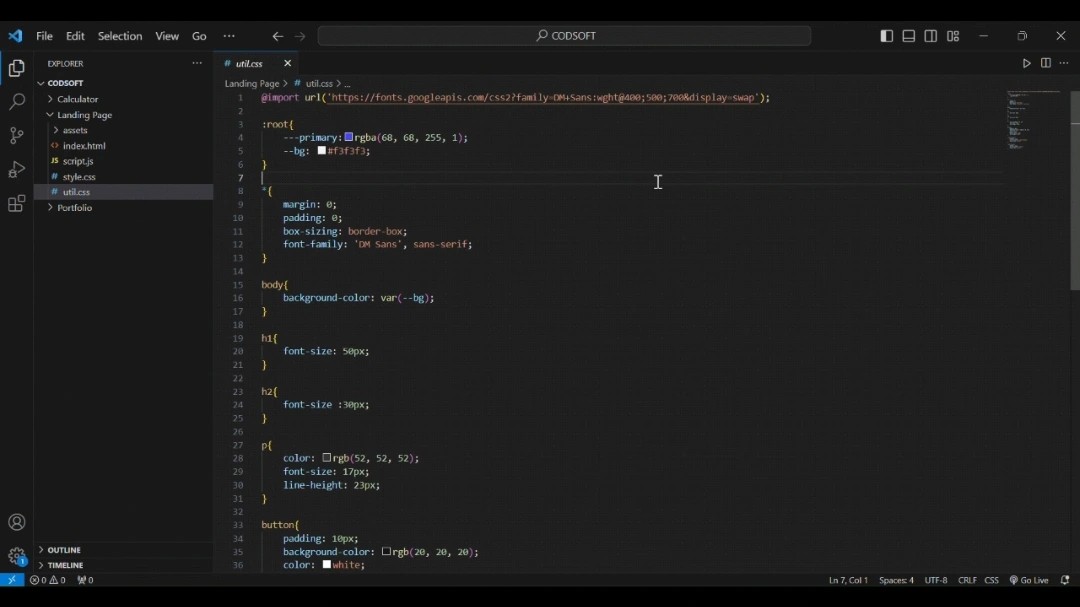Click util.css in the breadcrumb
Image resolution: width=1080 pixels, height=607 pixels.
tap(319, 83)
